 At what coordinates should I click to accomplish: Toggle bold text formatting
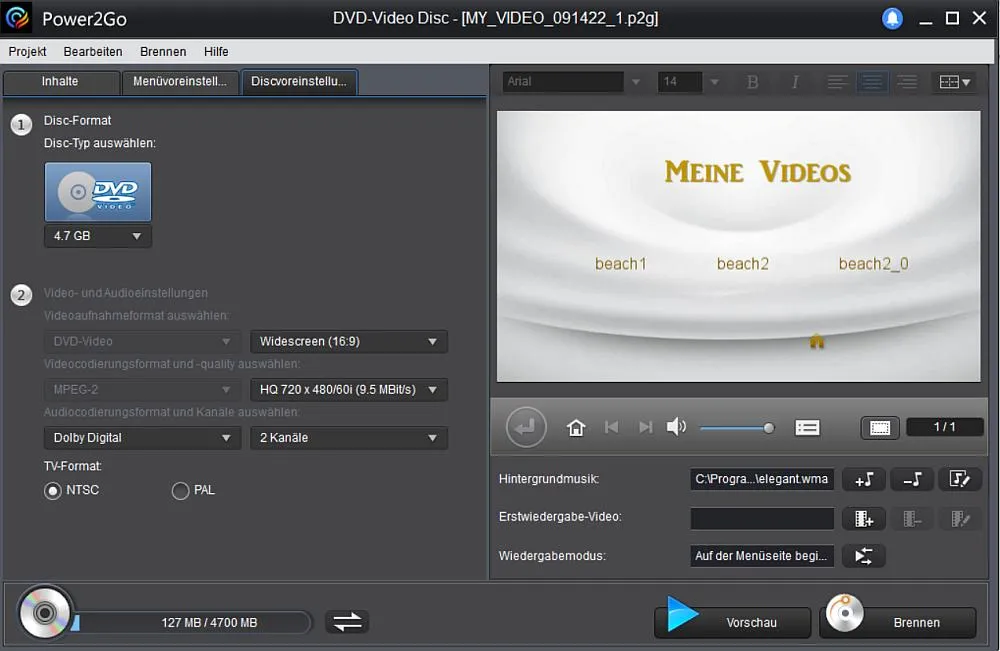click(752, 82)
